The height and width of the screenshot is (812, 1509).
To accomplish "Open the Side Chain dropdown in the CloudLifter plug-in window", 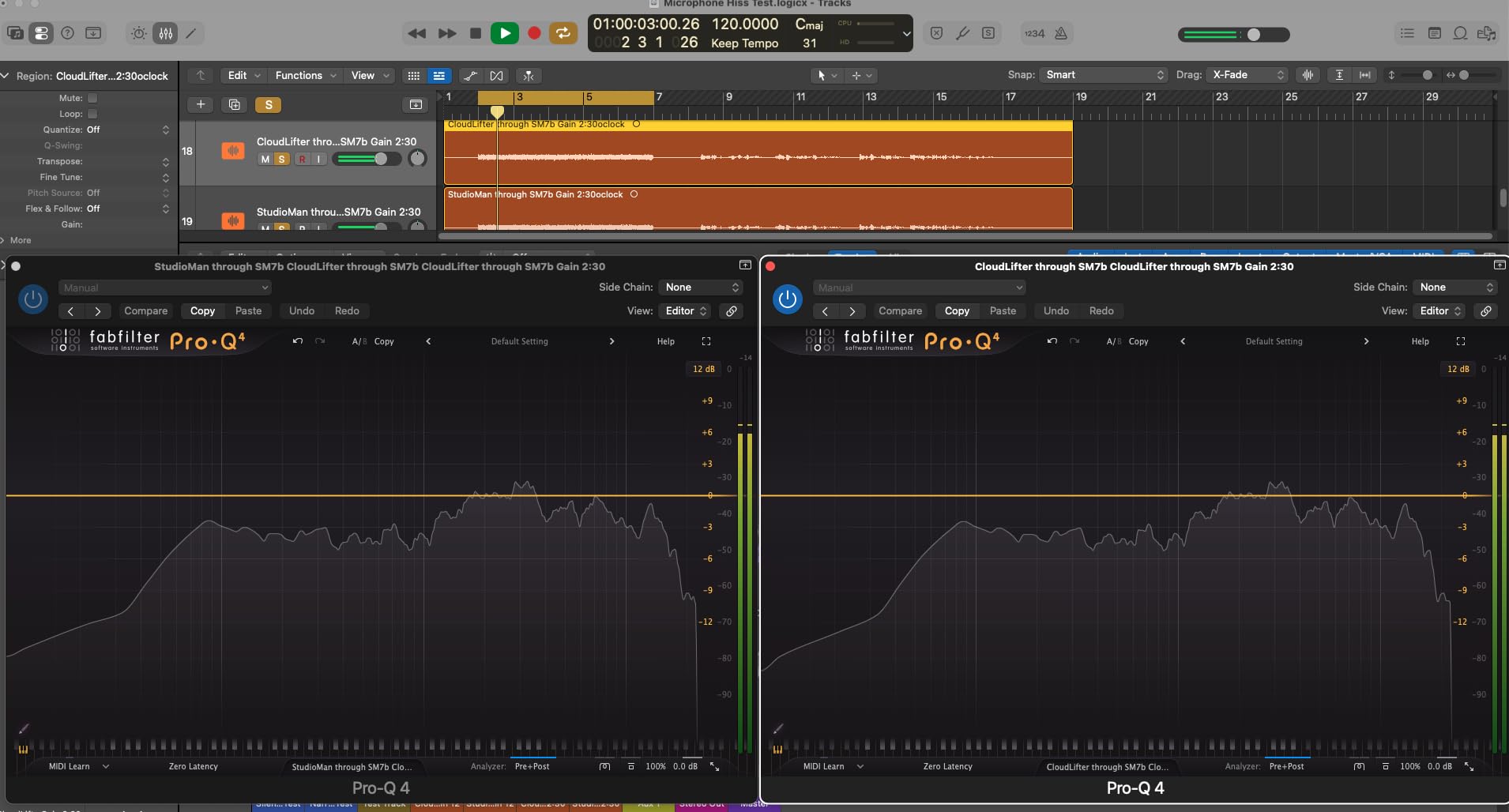I will 1456,288.
